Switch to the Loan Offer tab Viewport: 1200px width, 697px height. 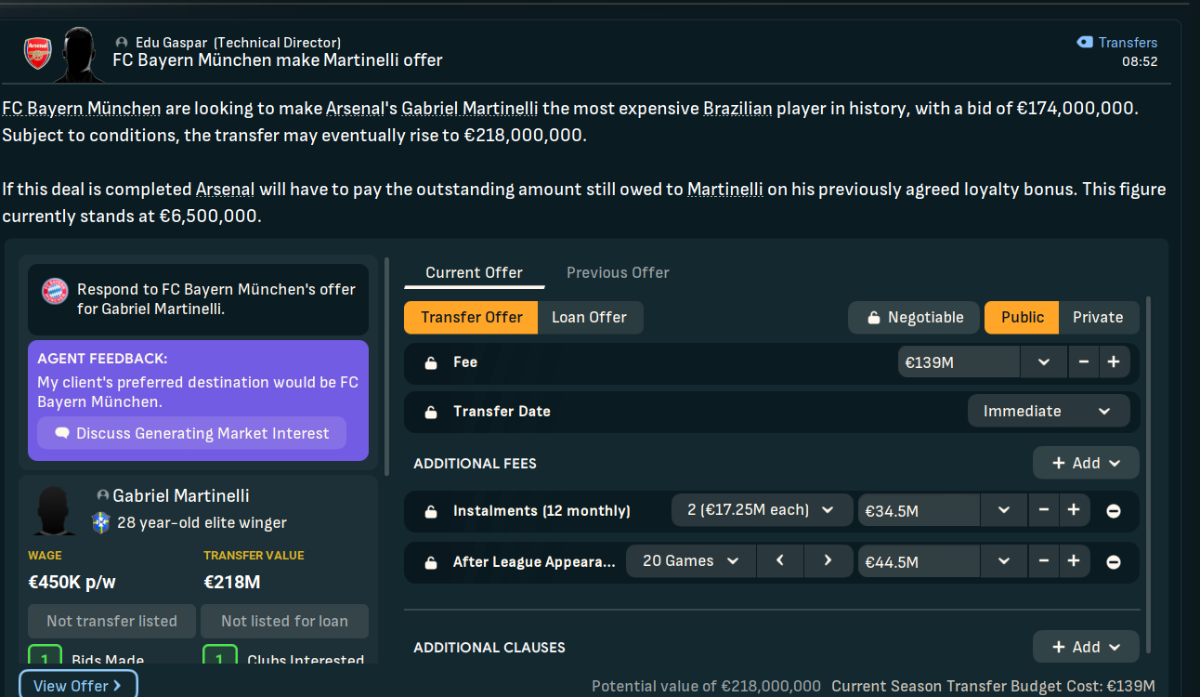tap(589, 317)
